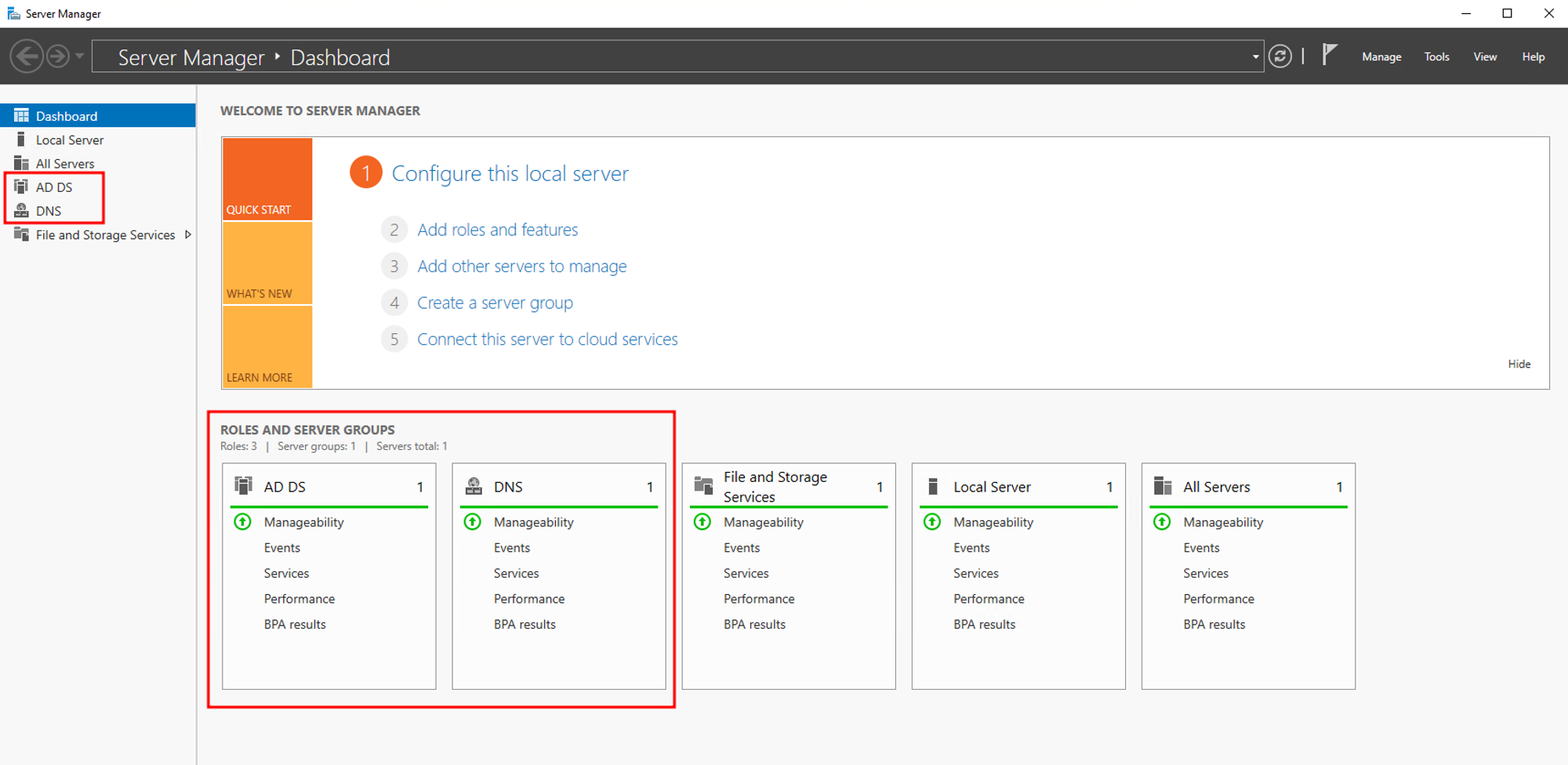Viewport: 1568px width, 765px height.
Task: Expand File and Storage Services arrow
Action: tap(187, 234)
